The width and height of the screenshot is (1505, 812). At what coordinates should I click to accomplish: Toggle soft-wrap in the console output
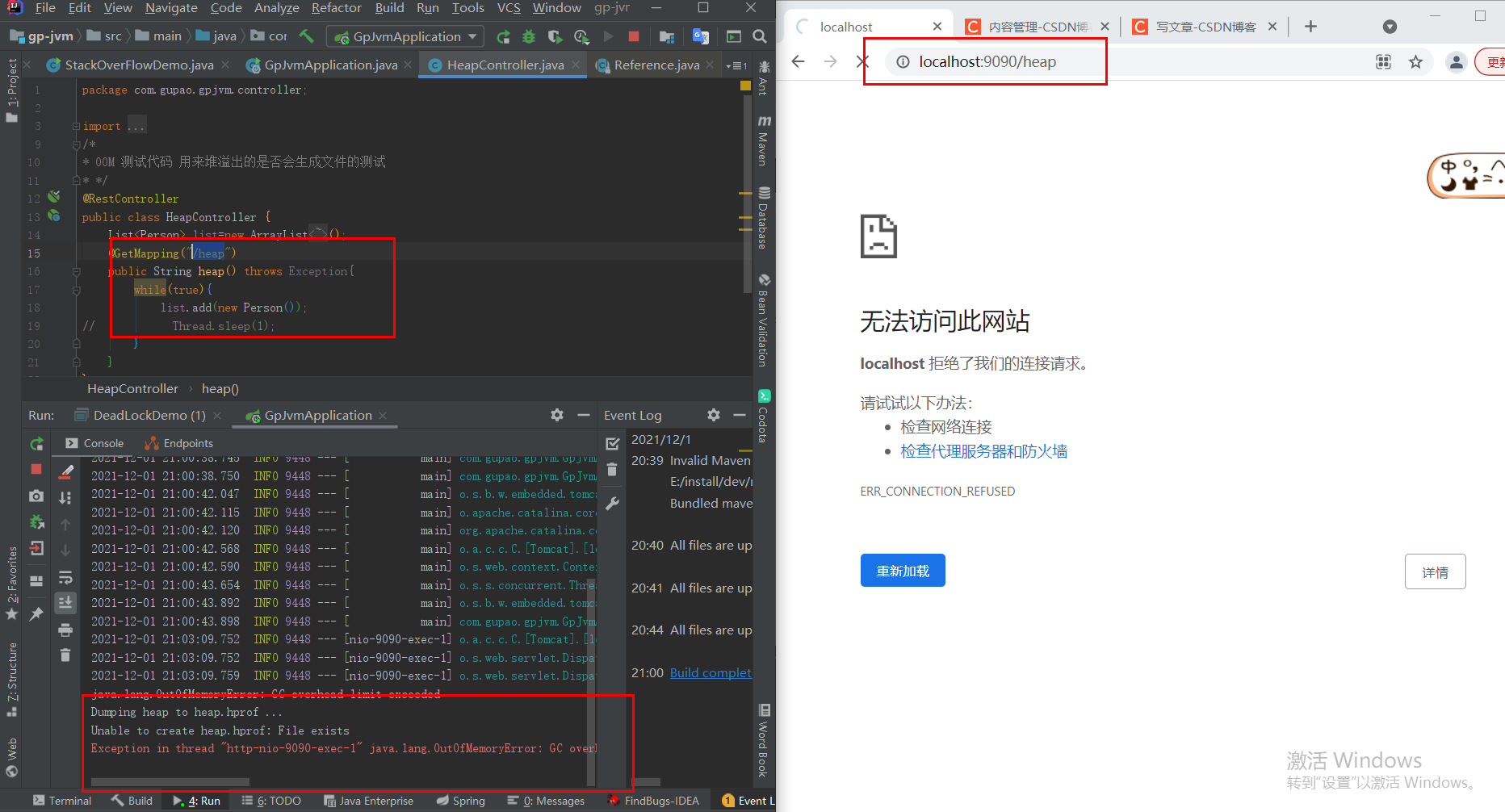coord(66,578)
